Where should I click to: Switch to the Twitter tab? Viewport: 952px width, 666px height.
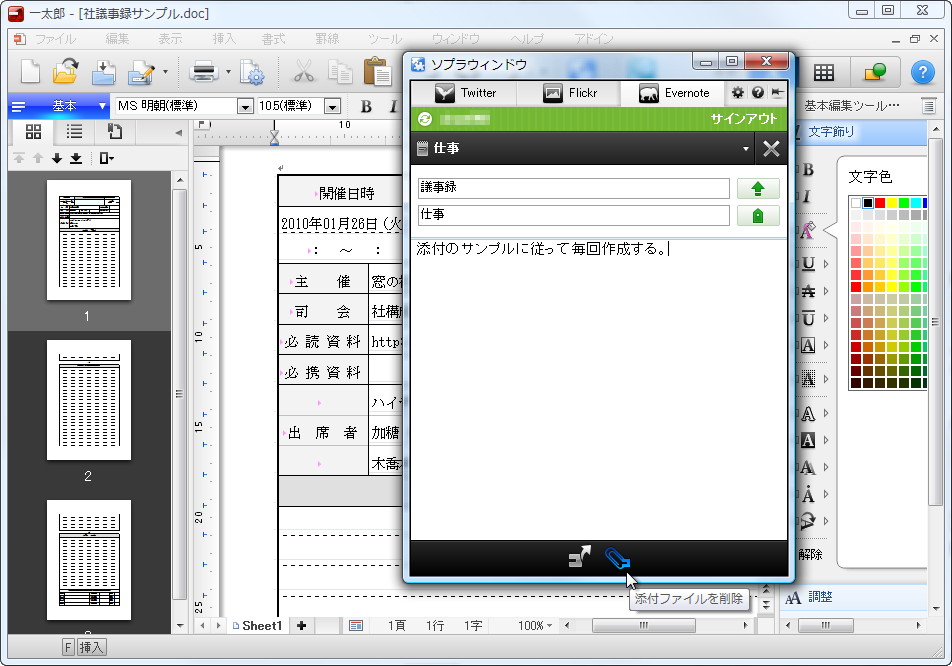(x=467, y=92)
